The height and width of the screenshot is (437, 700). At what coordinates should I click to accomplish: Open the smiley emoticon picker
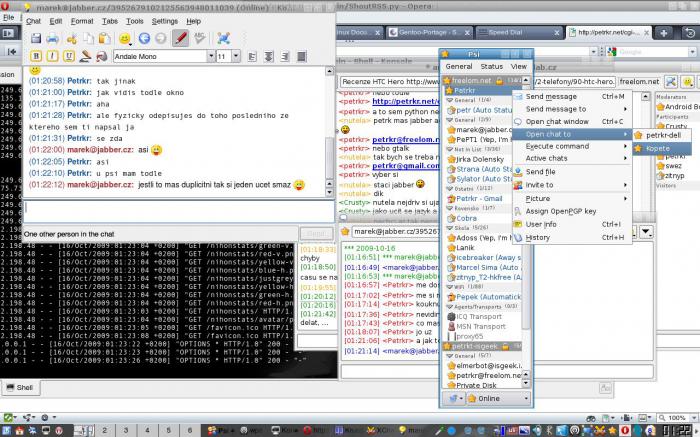[x=125, y=39]
